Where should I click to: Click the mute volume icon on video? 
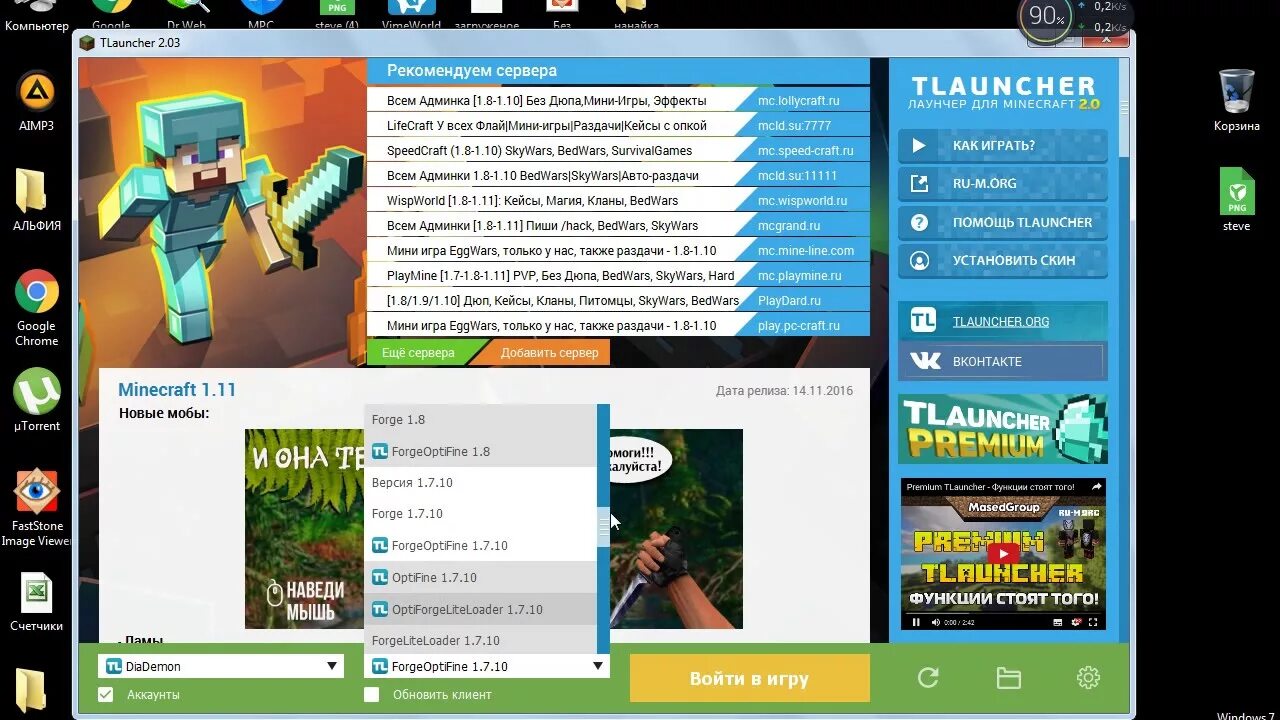936,622
